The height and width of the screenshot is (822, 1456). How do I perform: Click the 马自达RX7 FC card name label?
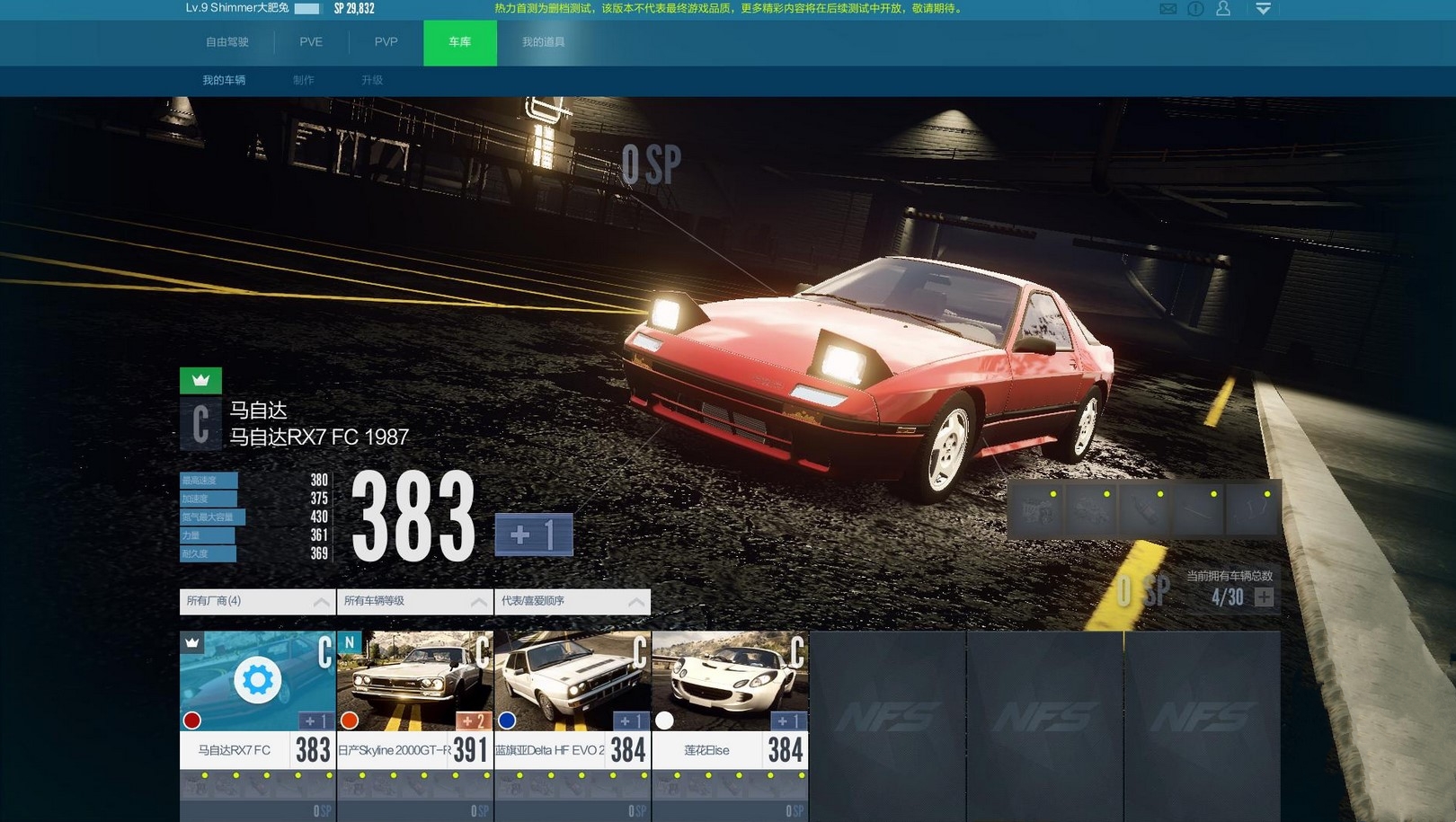(x=235, y=750)
